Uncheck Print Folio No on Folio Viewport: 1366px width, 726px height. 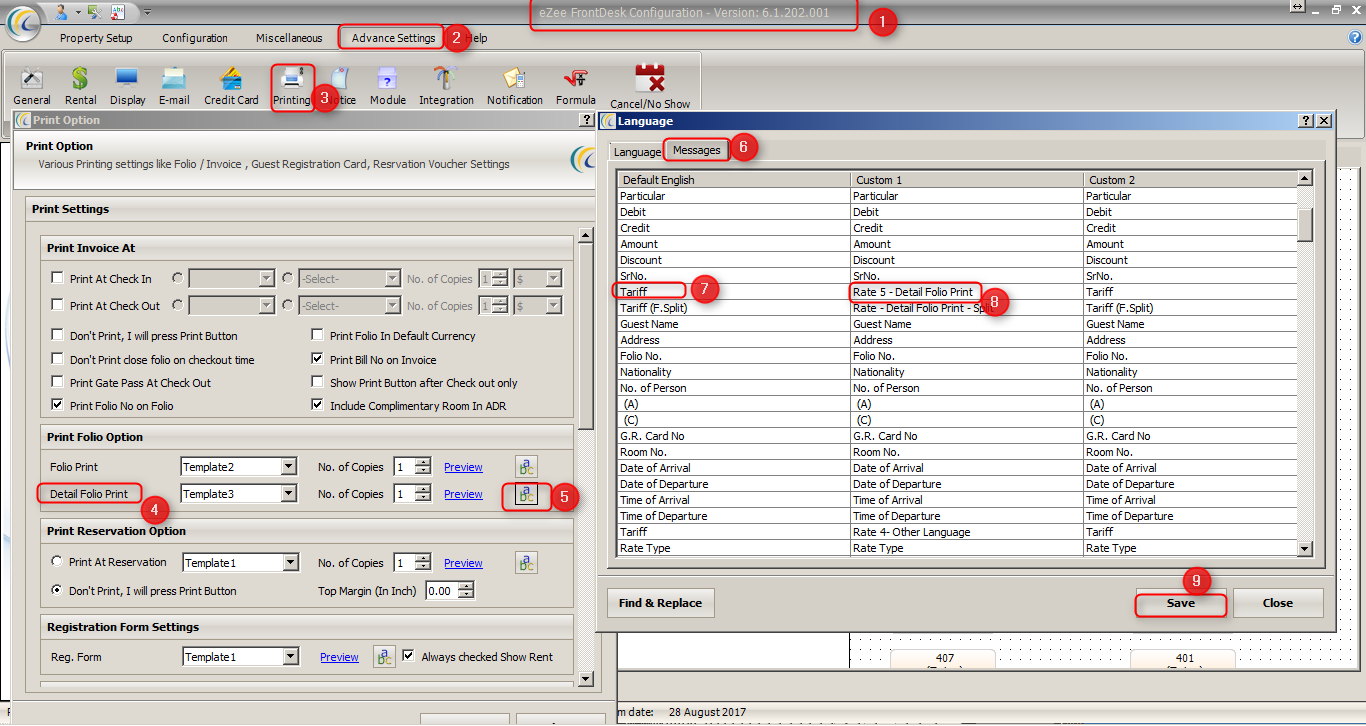58,405
